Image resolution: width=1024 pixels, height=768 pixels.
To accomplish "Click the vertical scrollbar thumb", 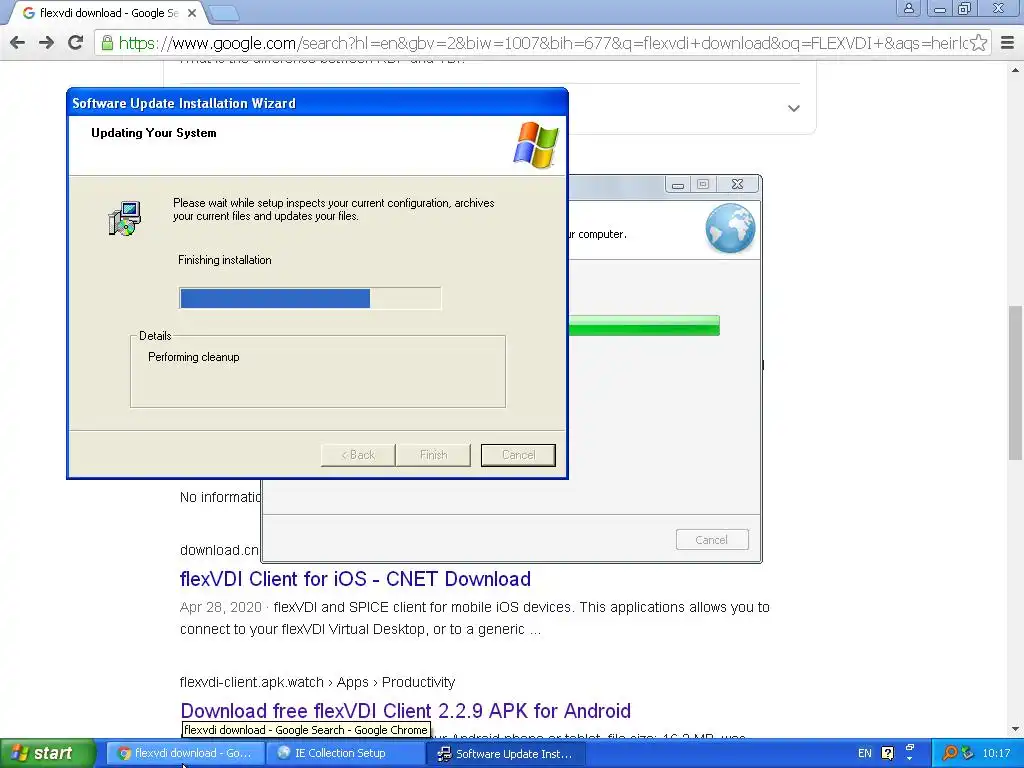I will [1016, 383].
